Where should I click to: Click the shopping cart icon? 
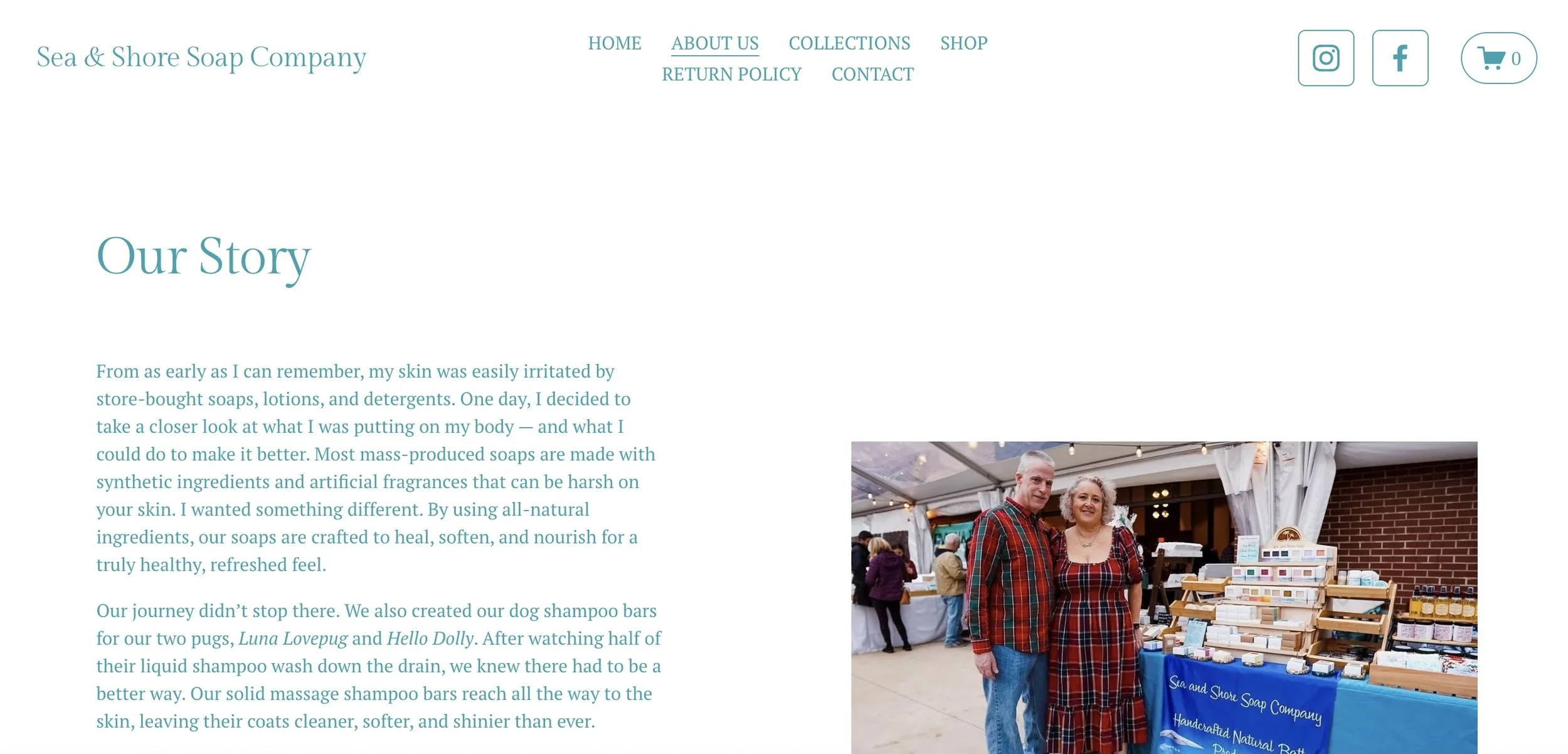point(1491,58)
